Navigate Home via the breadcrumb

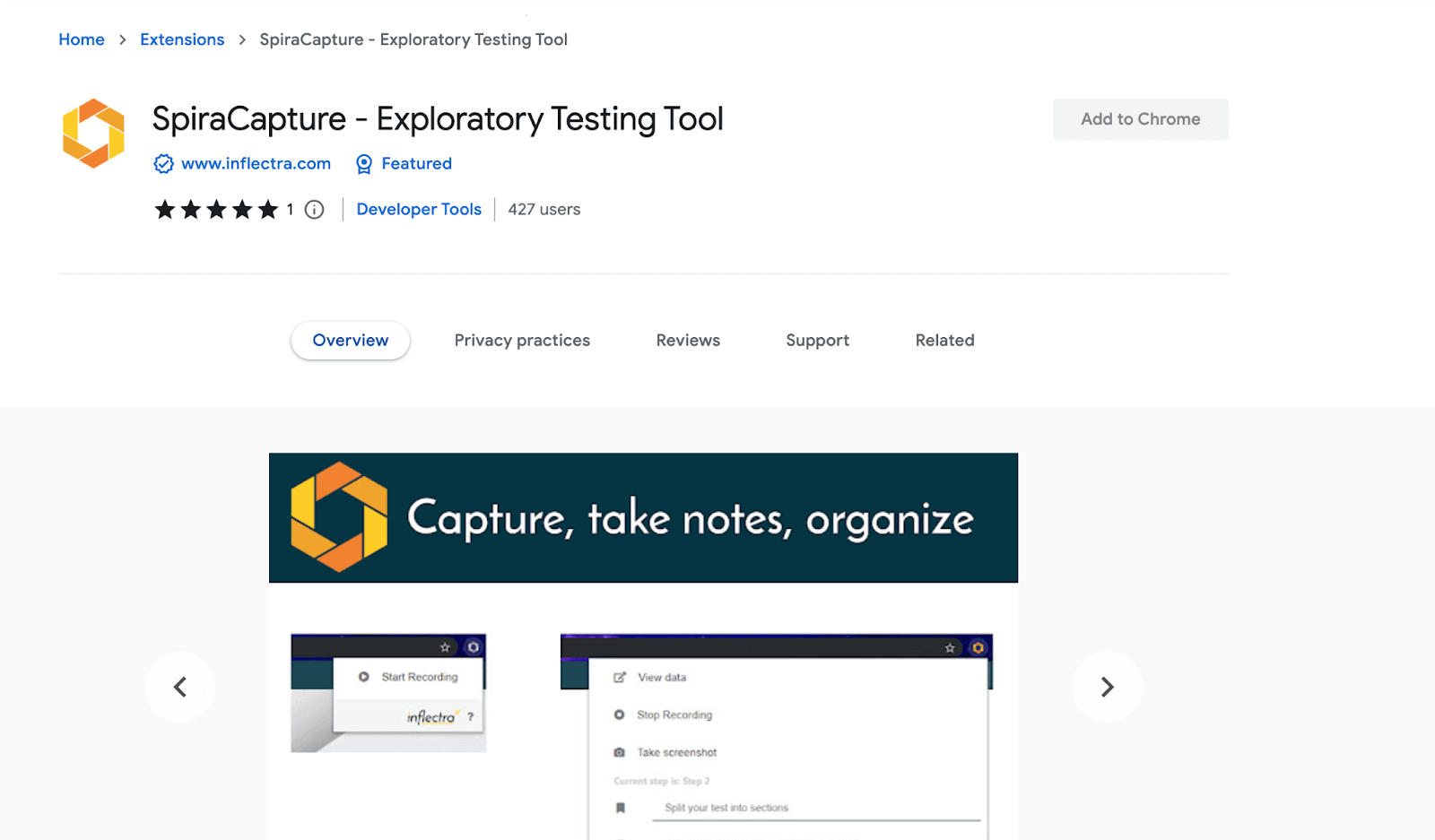[81, 39]
